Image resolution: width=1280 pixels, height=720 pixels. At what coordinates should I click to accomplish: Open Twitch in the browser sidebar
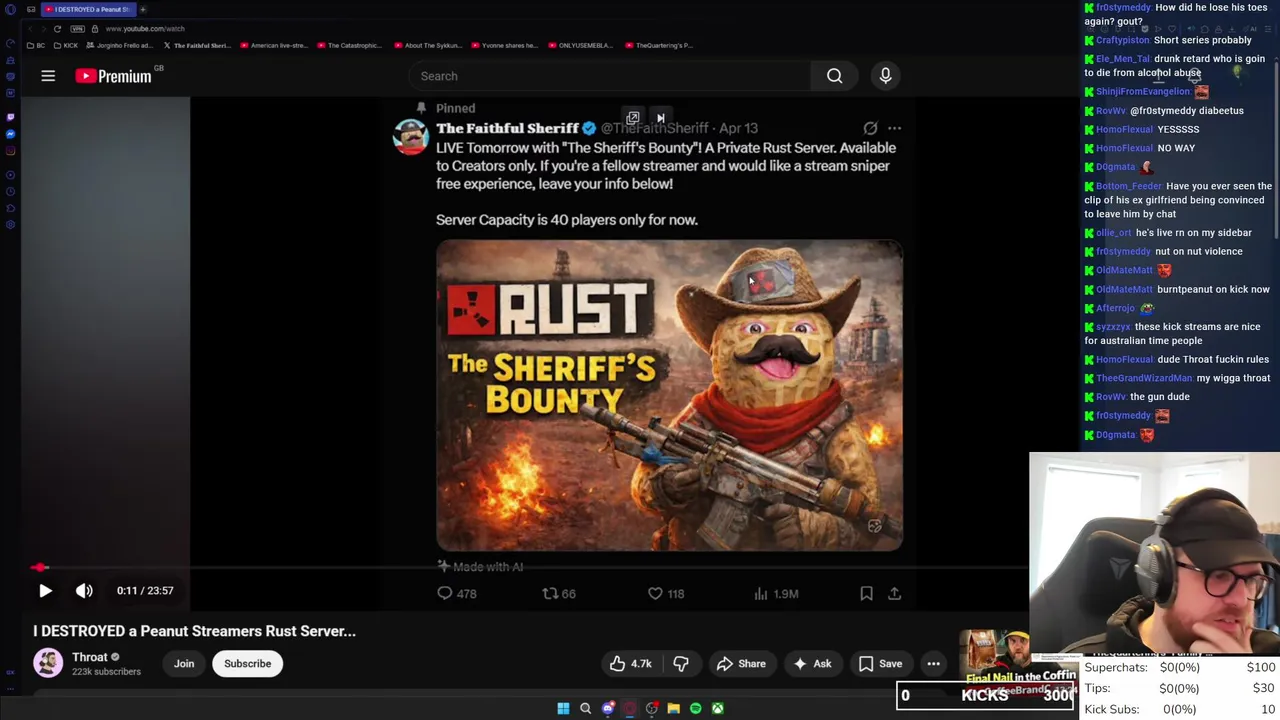coord(10,117)
